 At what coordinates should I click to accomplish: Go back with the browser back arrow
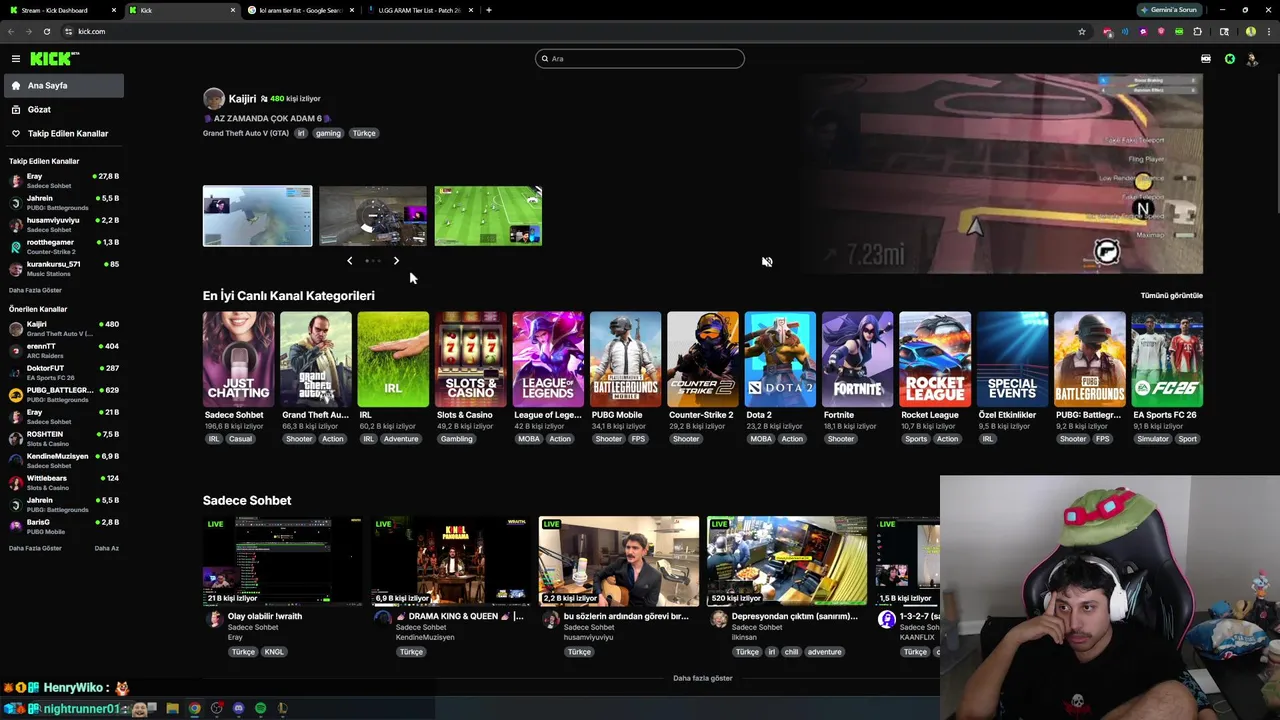[x=11, y=31]
